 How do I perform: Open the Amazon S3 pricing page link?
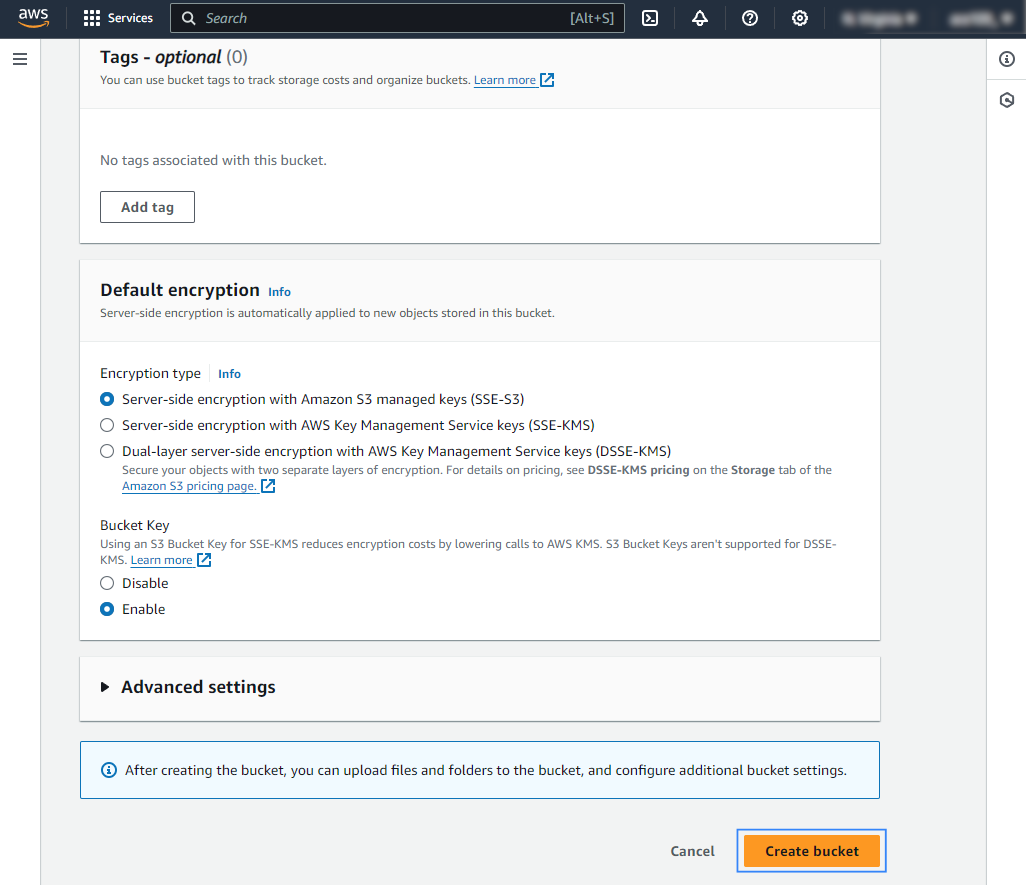tap(189, 486)
